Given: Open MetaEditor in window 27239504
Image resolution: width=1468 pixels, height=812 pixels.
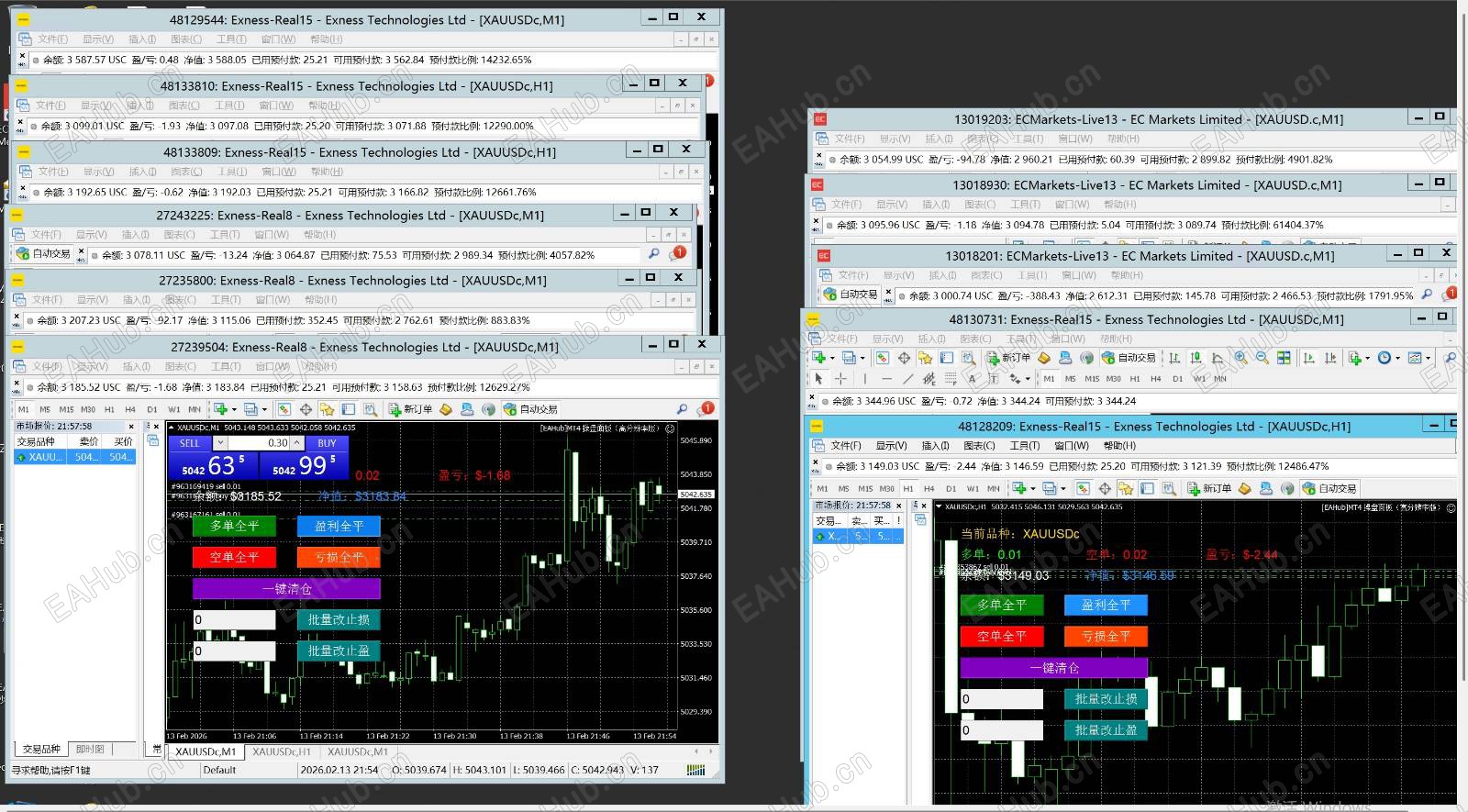Looking at the screenshot, I should point(446,409).
